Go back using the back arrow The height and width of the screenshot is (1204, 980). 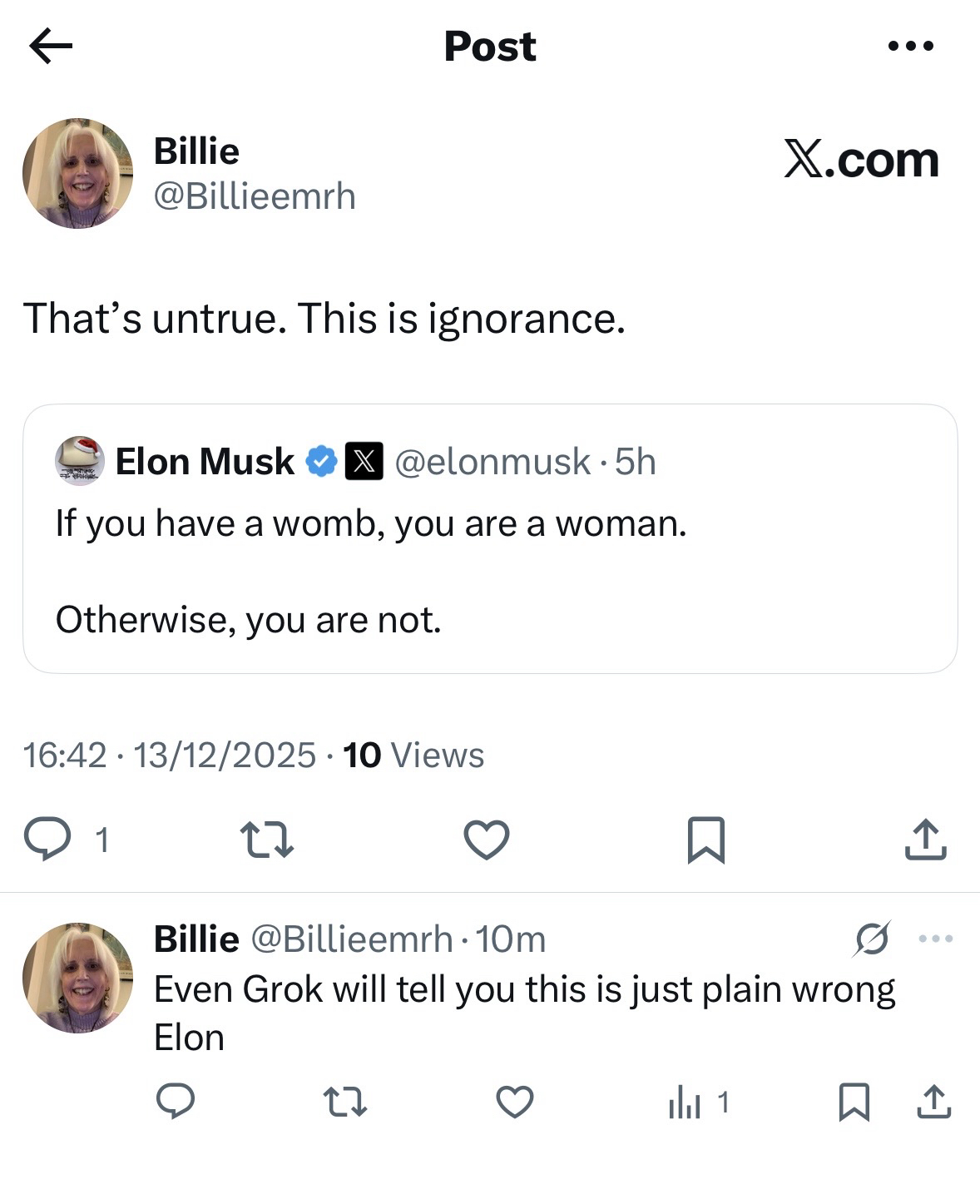coord(51,47)
